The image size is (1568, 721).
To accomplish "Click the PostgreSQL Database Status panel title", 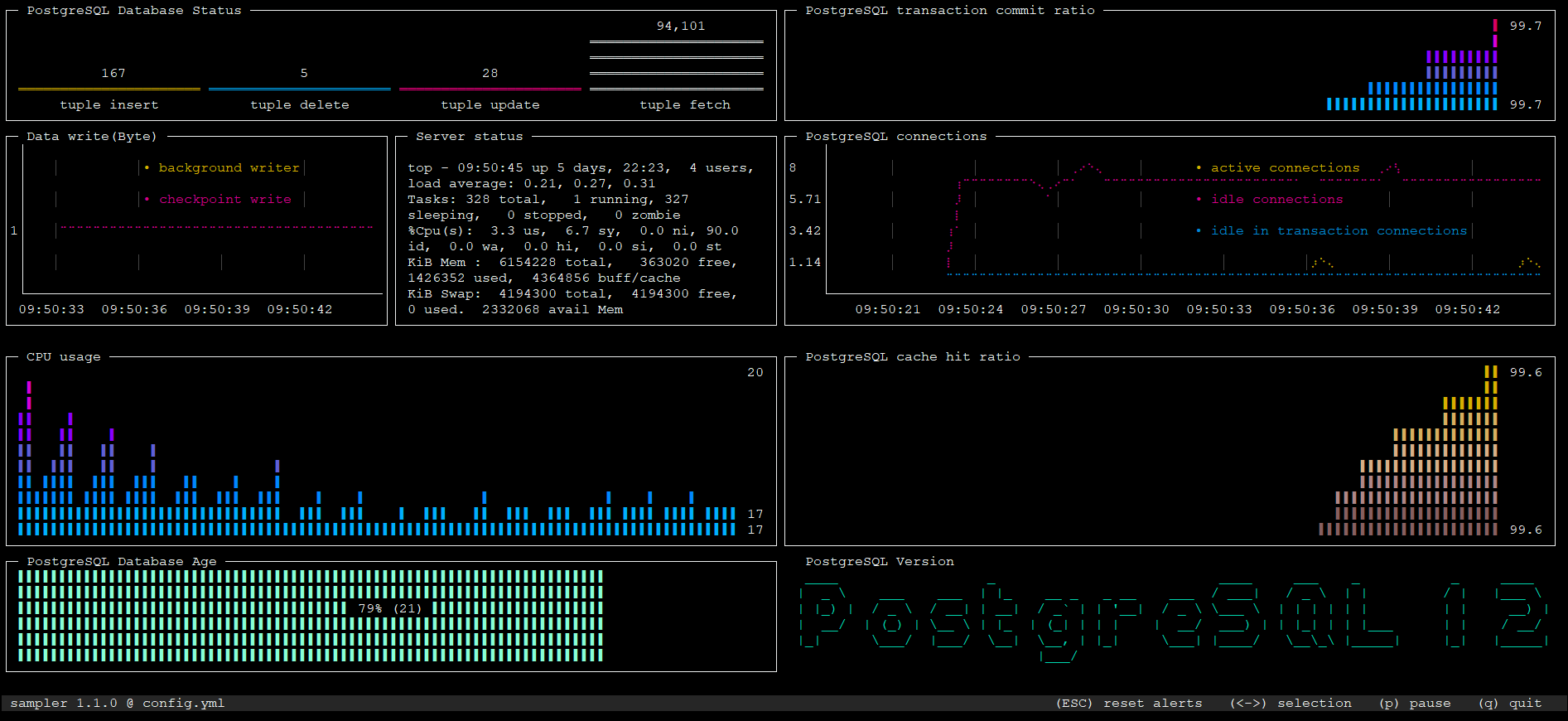I will (134, 10).
